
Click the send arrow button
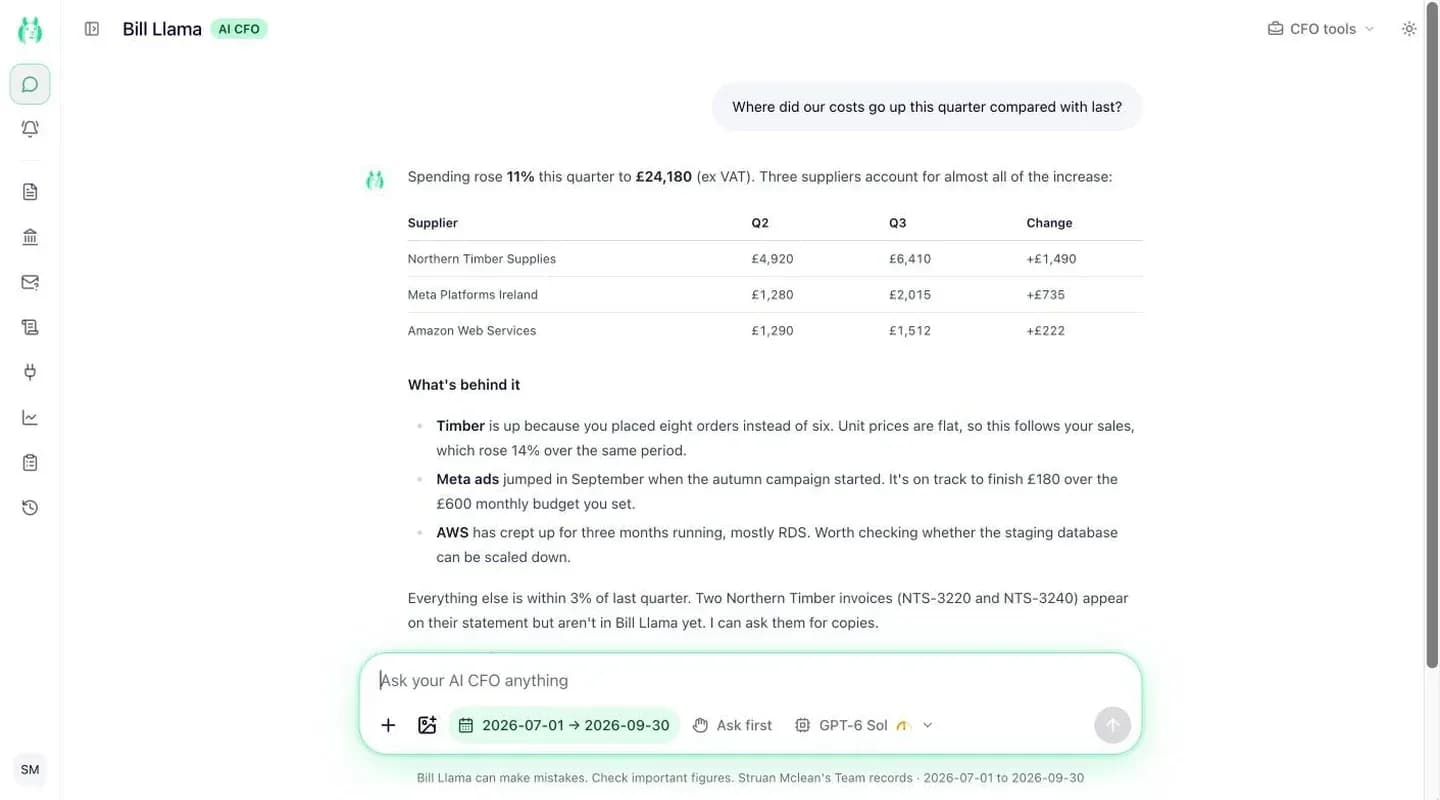coord(1113,725)
